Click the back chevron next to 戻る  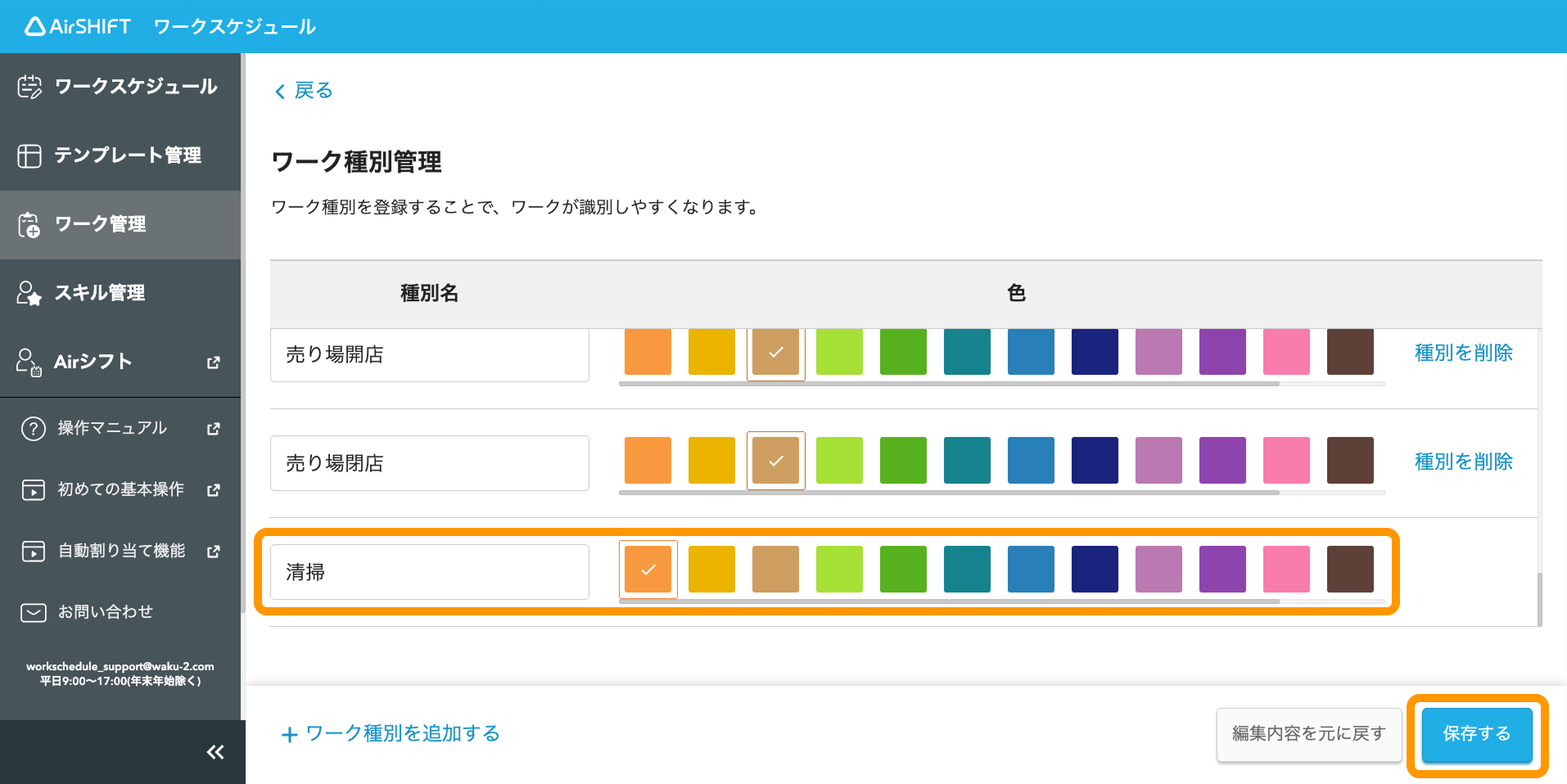280,91
